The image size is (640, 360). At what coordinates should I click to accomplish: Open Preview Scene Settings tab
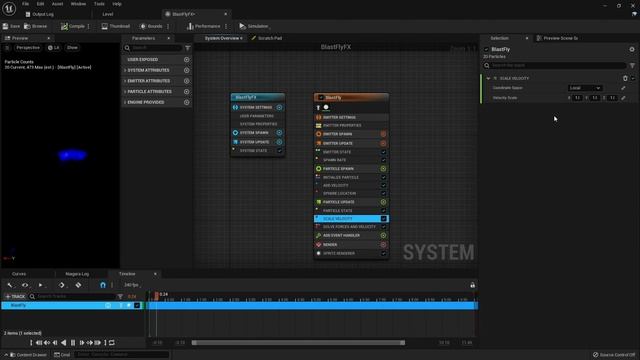(557, 38)
